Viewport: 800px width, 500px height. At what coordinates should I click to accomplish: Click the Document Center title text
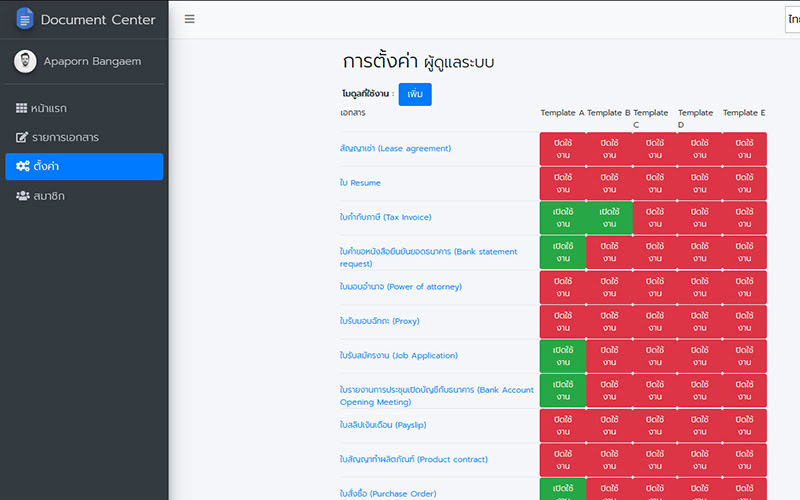tap(98, 20)
